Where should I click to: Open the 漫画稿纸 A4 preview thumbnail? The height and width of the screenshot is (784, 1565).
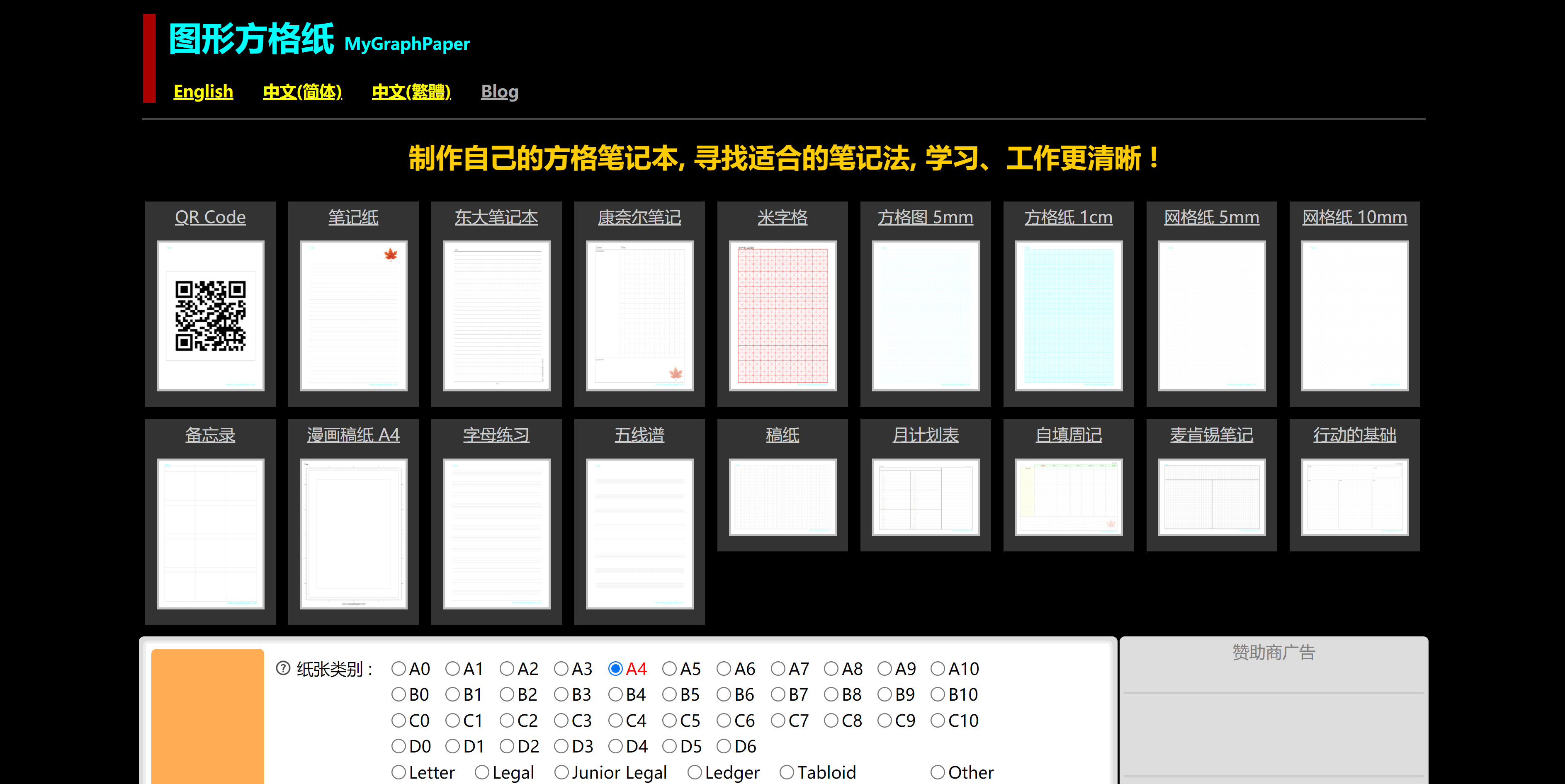point(354,534)
